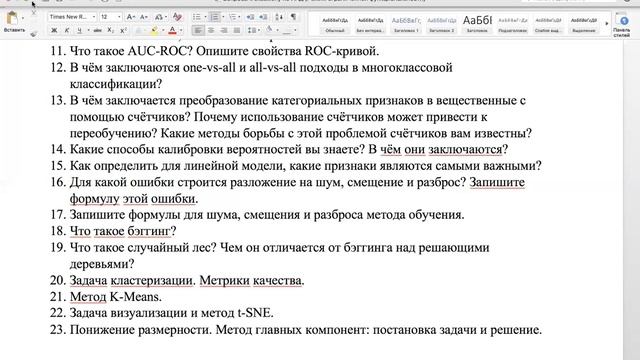Viewport: 640px width, 360px height.
Task: Click the Increase indent icon
Action: pos(263,17)
